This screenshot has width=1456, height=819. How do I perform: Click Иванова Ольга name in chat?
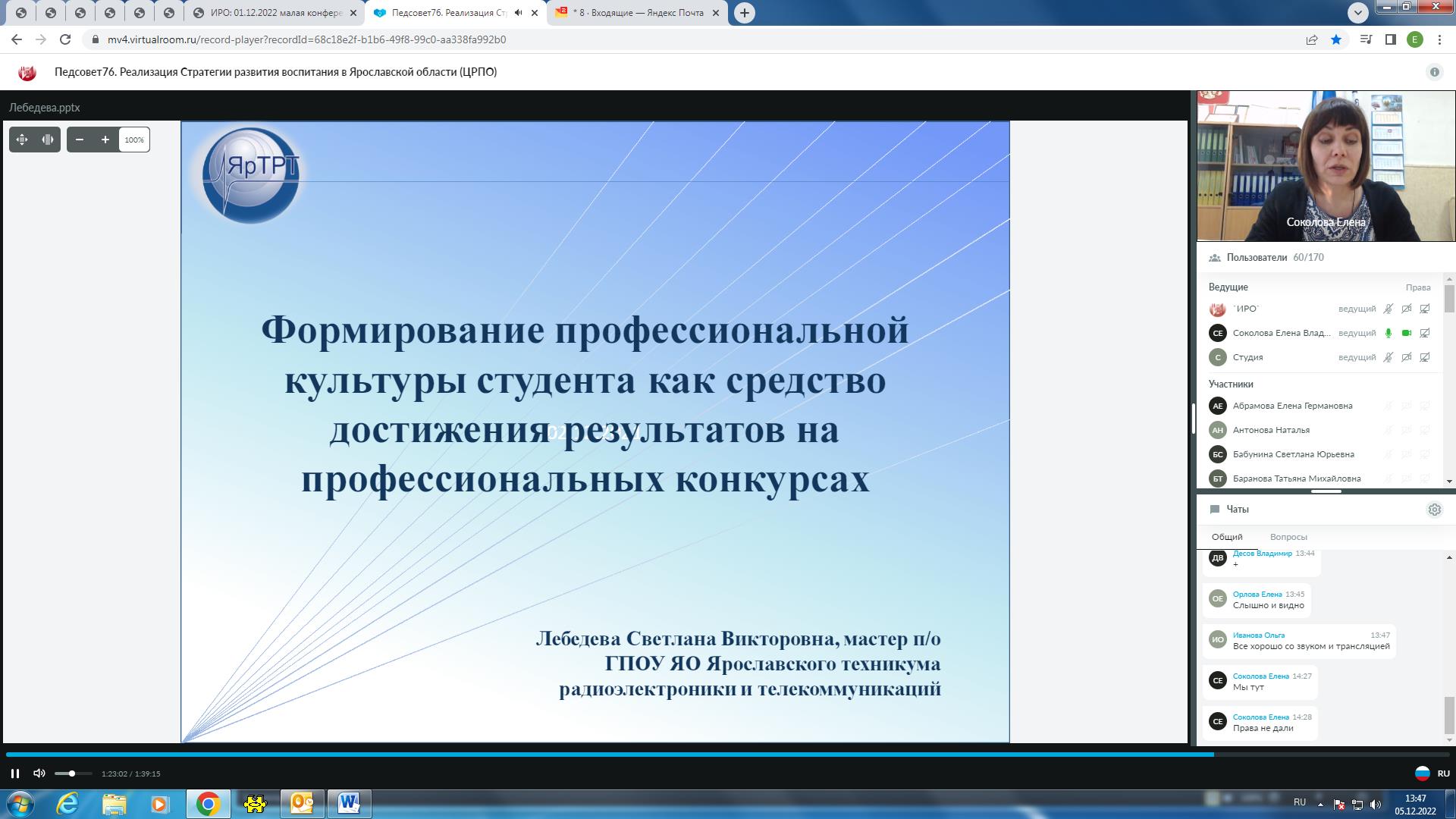1259,635
